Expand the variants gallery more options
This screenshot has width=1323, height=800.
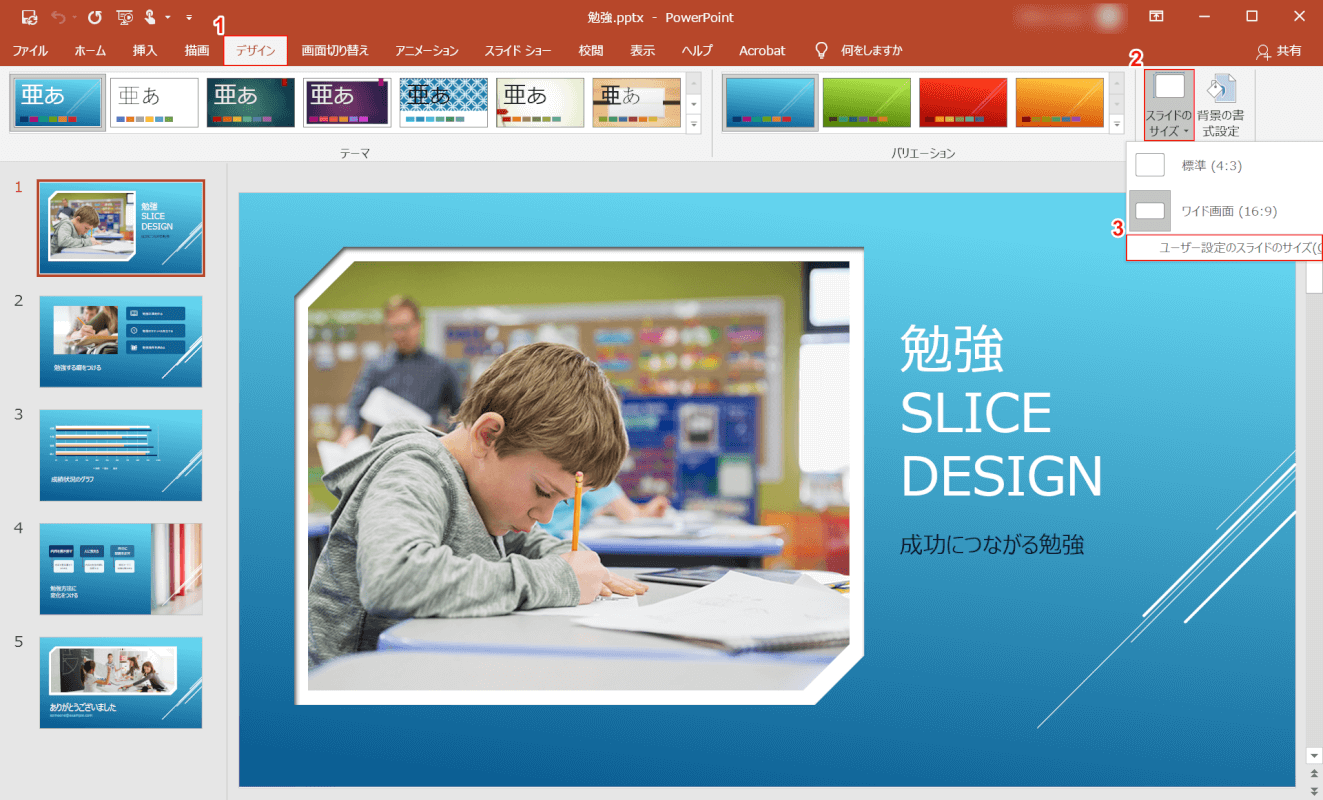(x=1116, y=124)
